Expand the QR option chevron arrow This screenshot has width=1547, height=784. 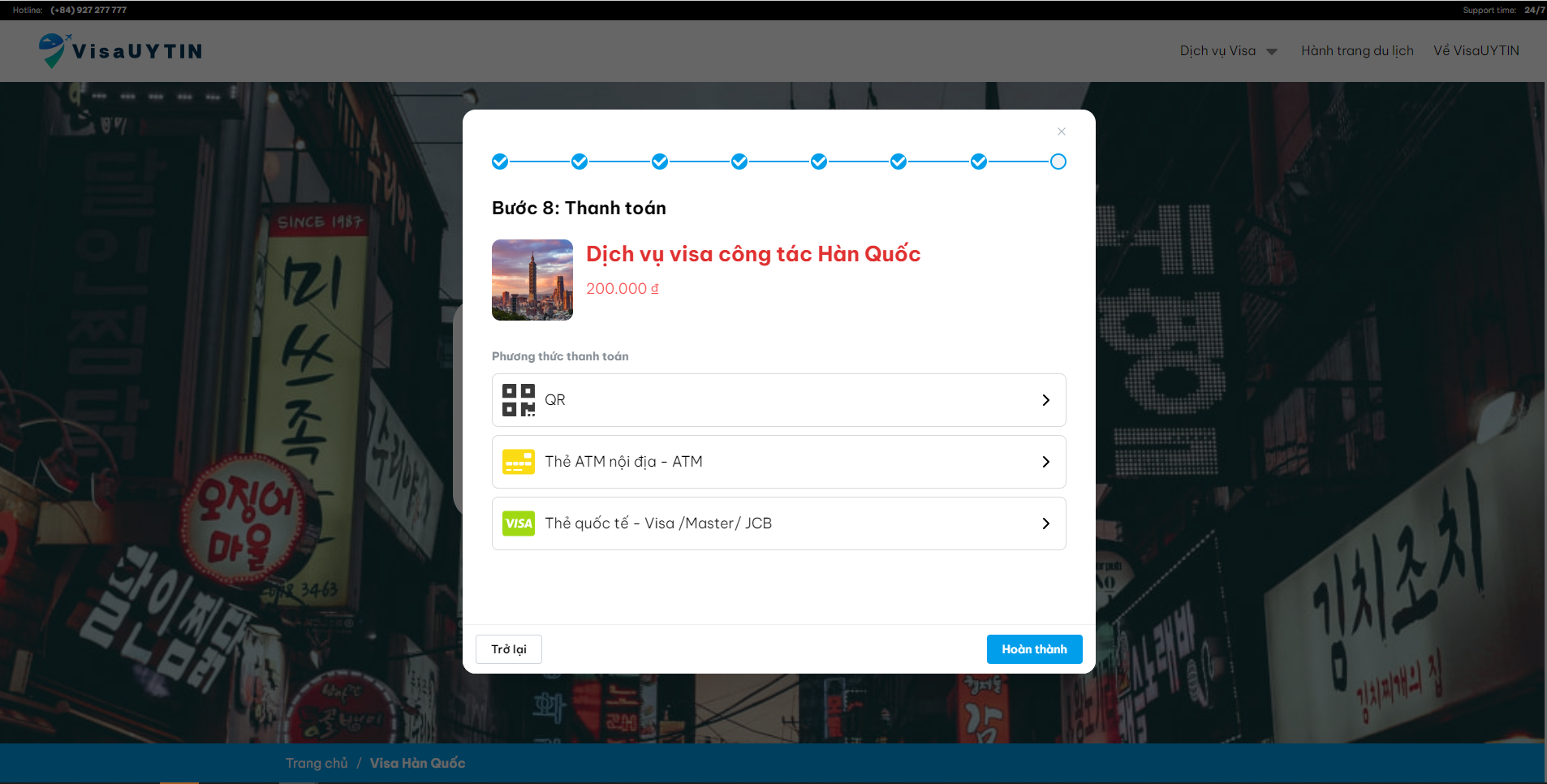[1045, 400]
